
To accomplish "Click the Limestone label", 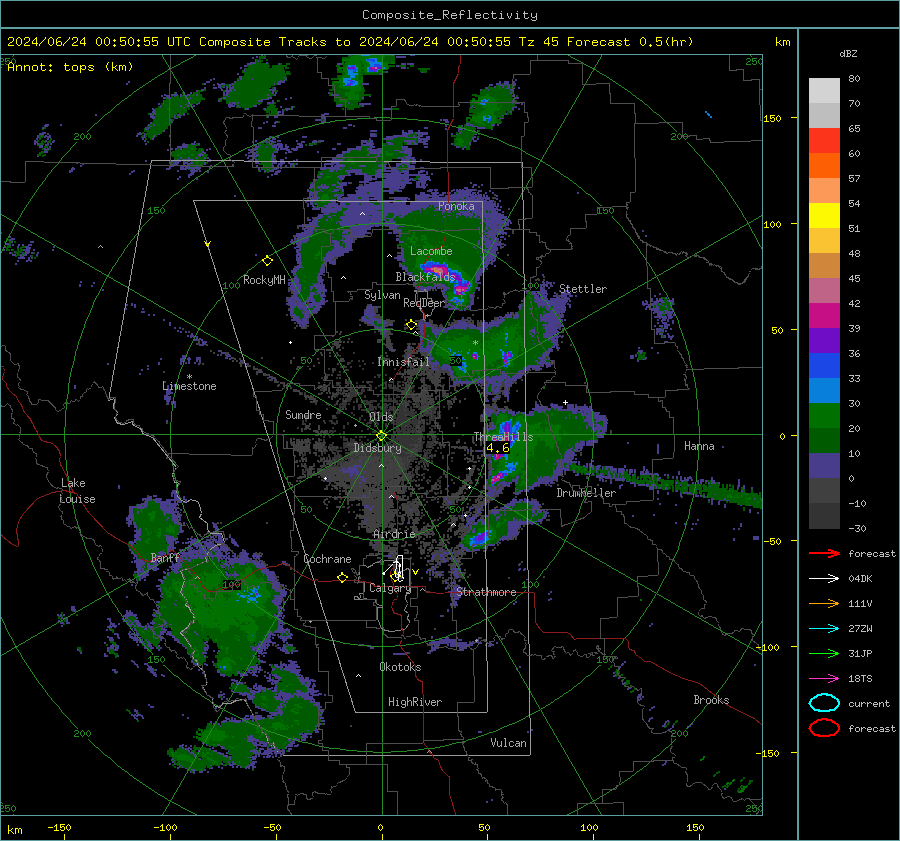I will pos(189,386).
